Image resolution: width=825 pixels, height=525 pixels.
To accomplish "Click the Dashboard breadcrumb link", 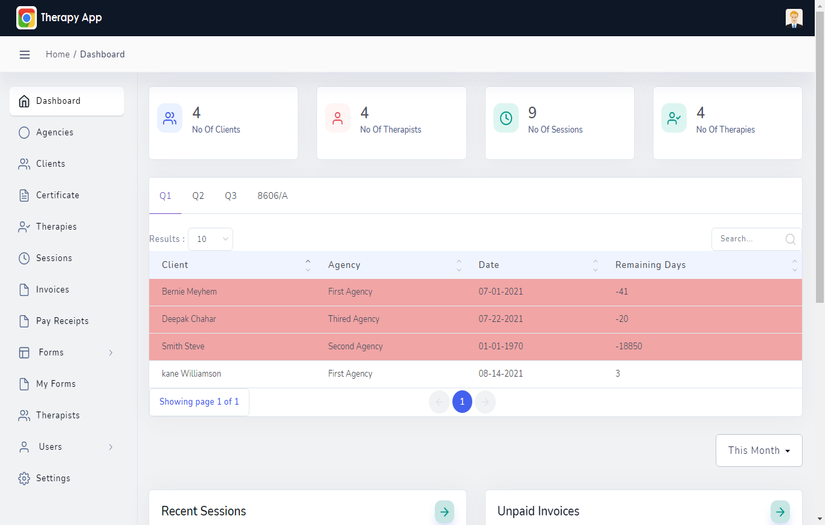I will [102, 55].
